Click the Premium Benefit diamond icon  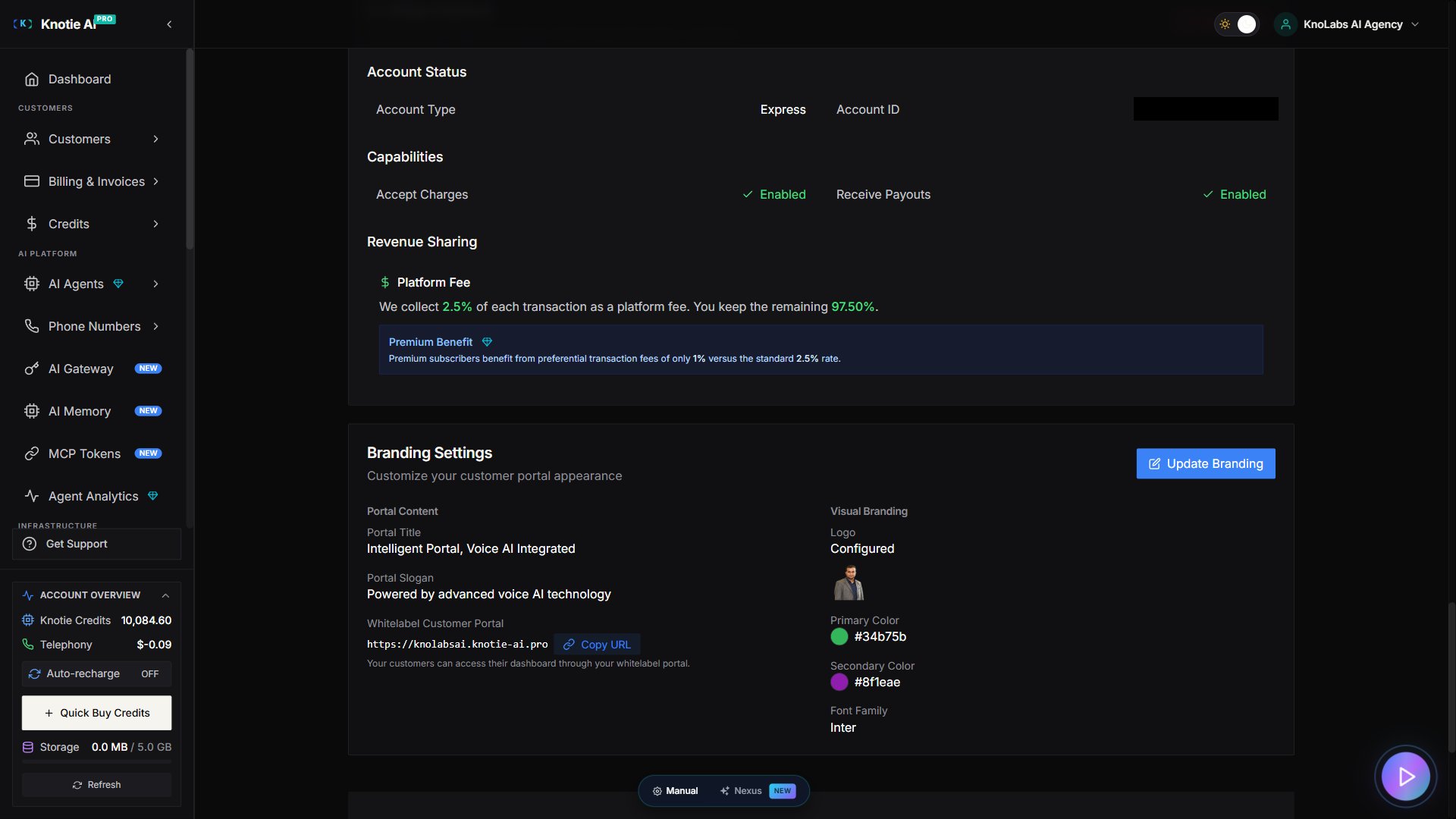(488, 342)
